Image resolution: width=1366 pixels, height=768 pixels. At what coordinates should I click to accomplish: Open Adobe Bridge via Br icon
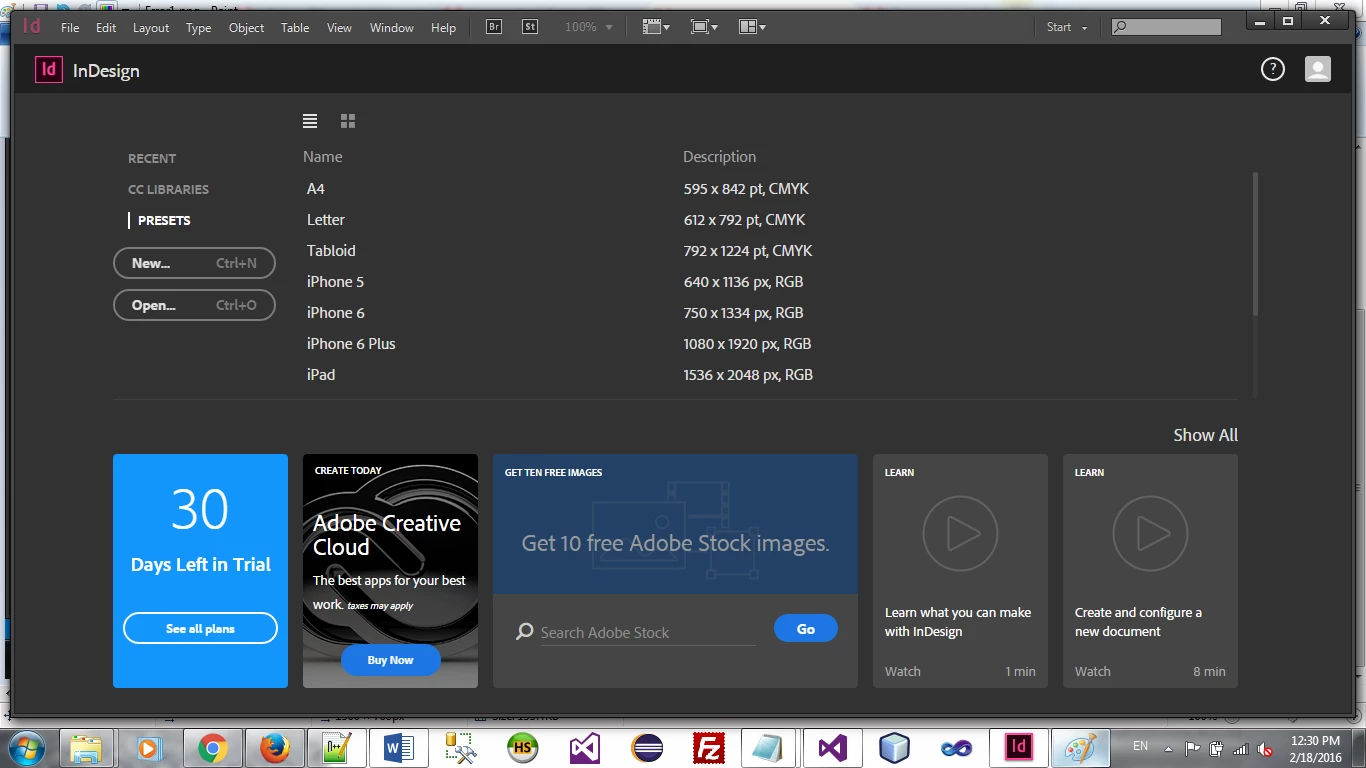494,27
